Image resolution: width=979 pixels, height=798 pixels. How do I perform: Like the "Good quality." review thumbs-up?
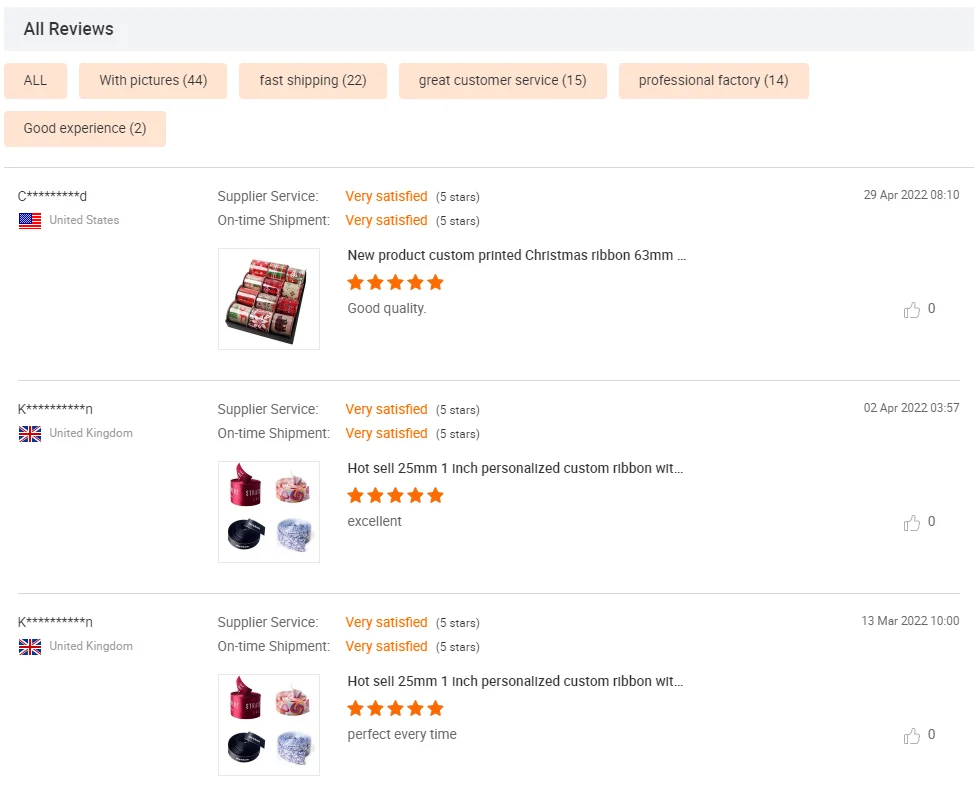[x=911, y=310]
